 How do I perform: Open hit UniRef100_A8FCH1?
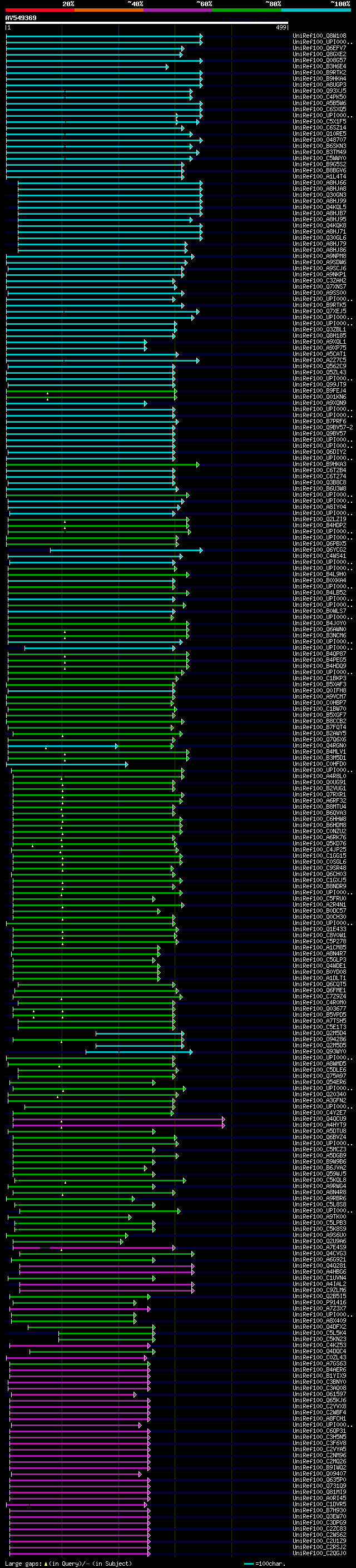pyautogui.click(x=319, y=1418)
